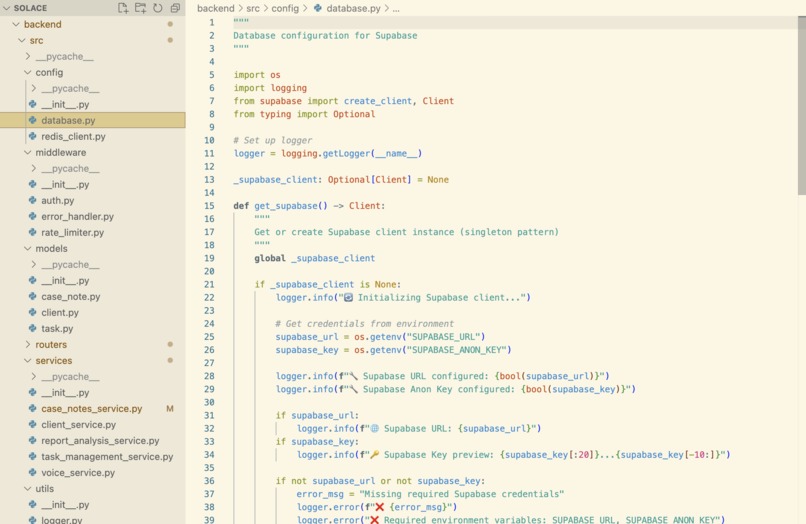Refresh the explorer with the refresh icon

pos(158,8)
